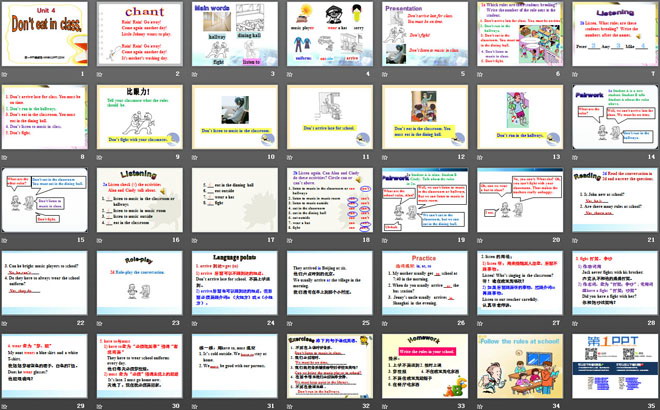The height and width of the screenshot is (410, 660).
Task: Select the 'chant' slide thumbnail
Action: point(140,34)
